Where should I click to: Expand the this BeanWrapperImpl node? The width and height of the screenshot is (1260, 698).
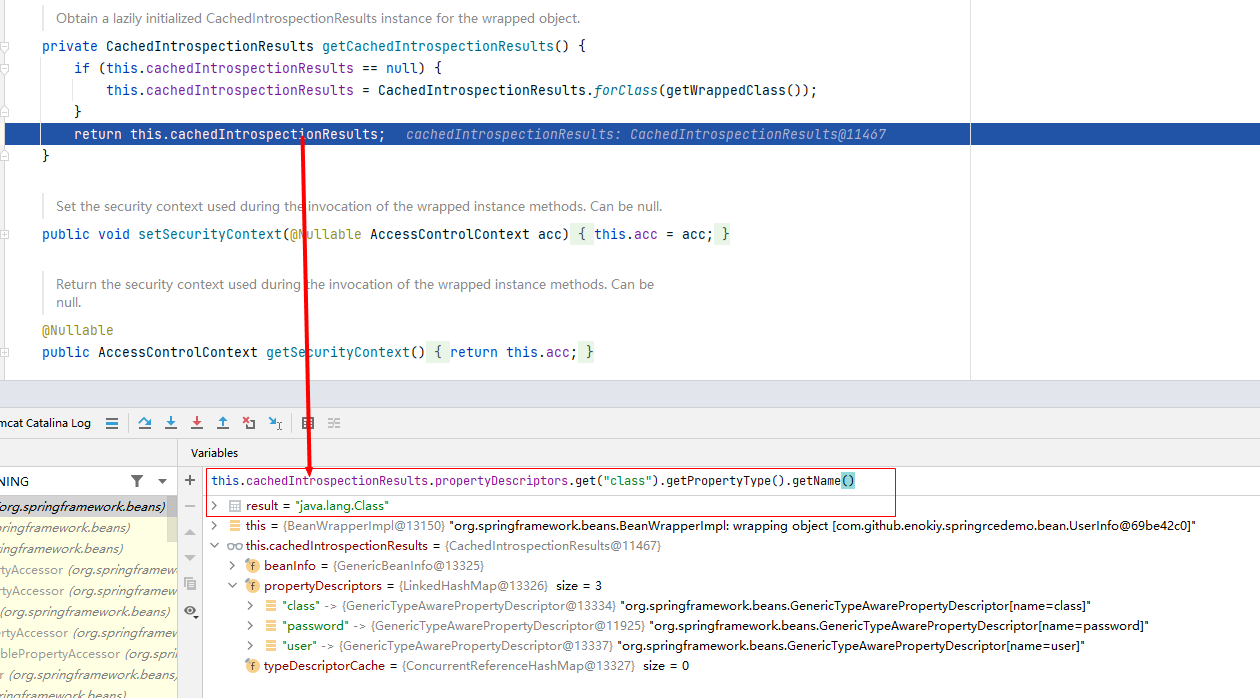(x=214, y=526)
